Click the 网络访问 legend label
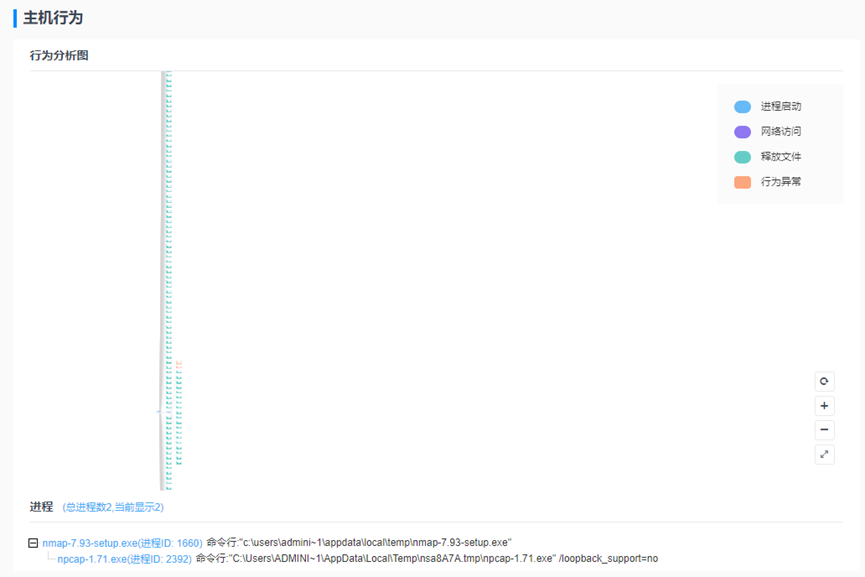Screen dimensions: 865x577 (x=781, y=131)
